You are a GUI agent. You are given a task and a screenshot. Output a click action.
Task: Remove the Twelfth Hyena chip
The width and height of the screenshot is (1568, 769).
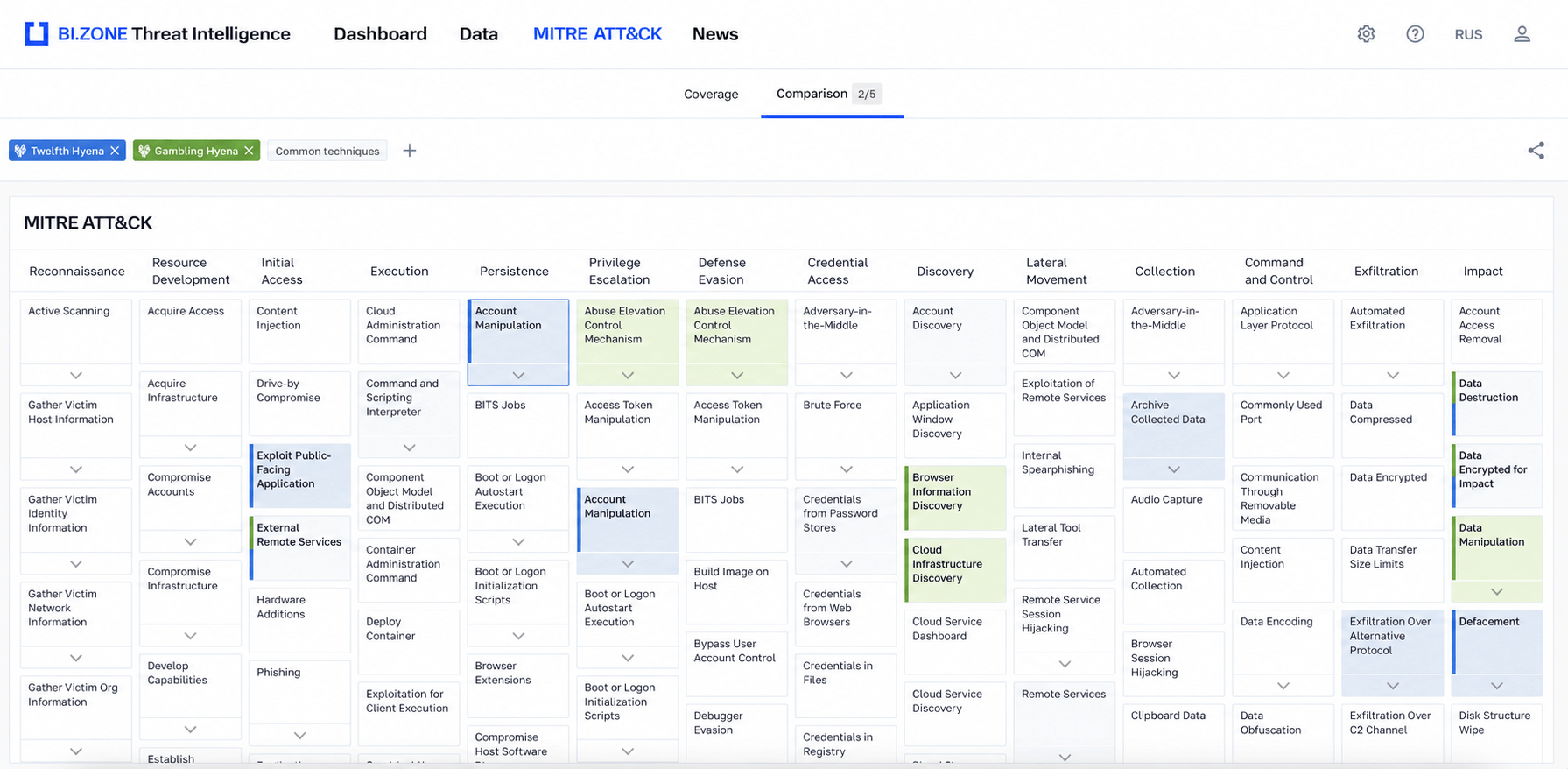click(x=115, y=151)
